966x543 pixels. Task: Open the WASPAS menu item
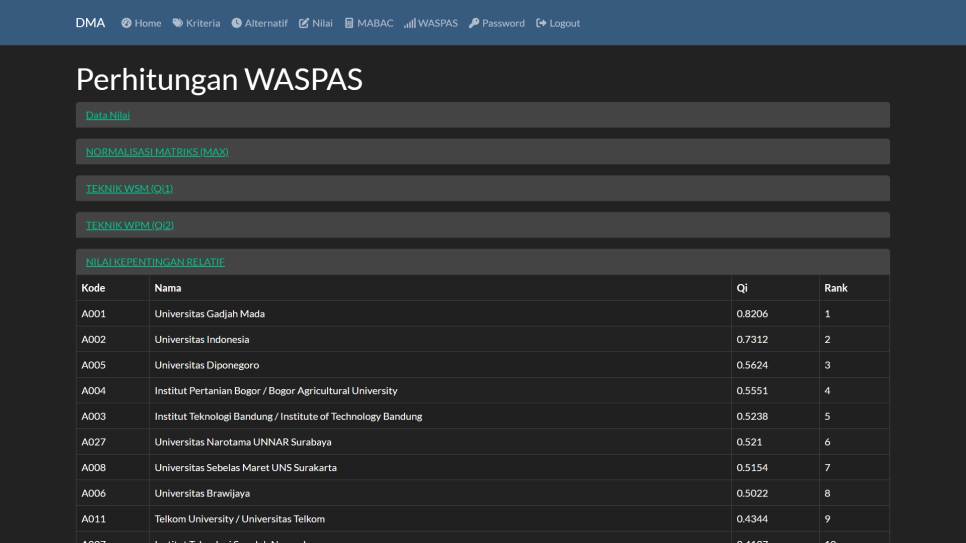point(431,23)
